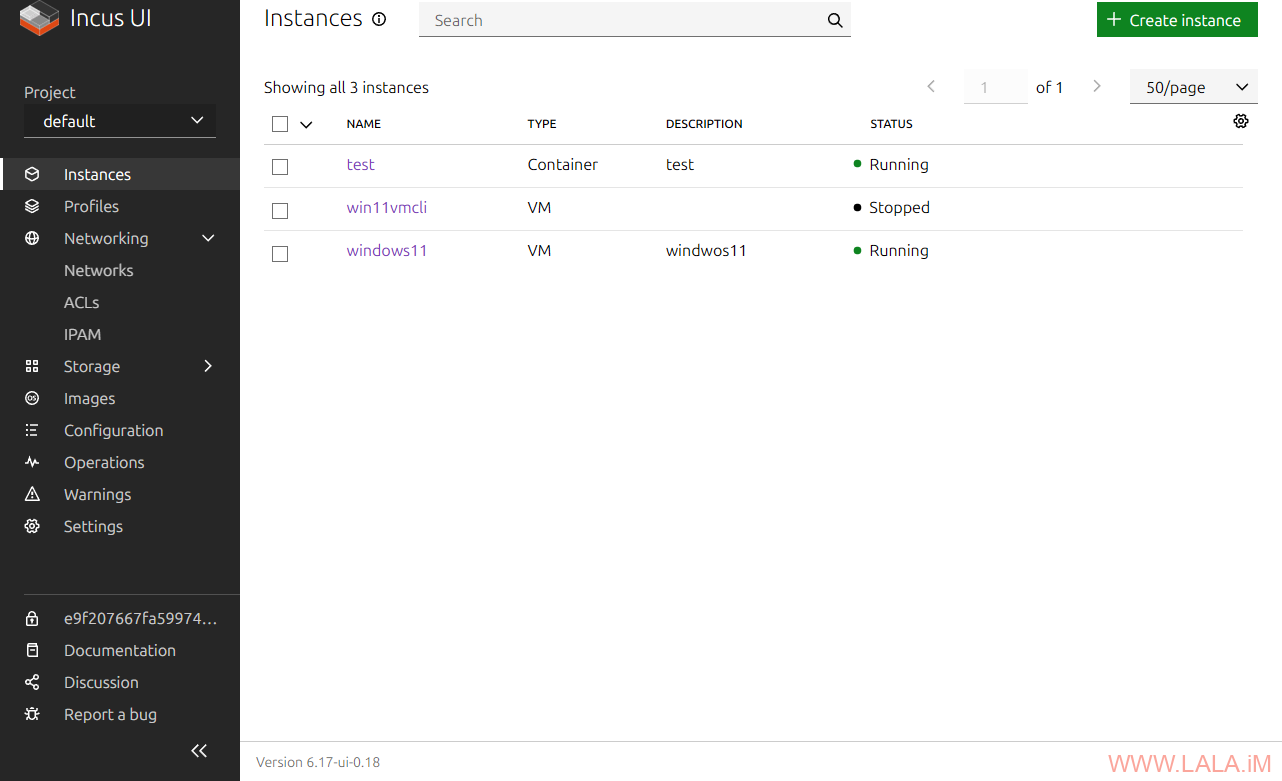Open the win11vmcli instance link
Screen dimensions: 1282x781
coord(386,208)
